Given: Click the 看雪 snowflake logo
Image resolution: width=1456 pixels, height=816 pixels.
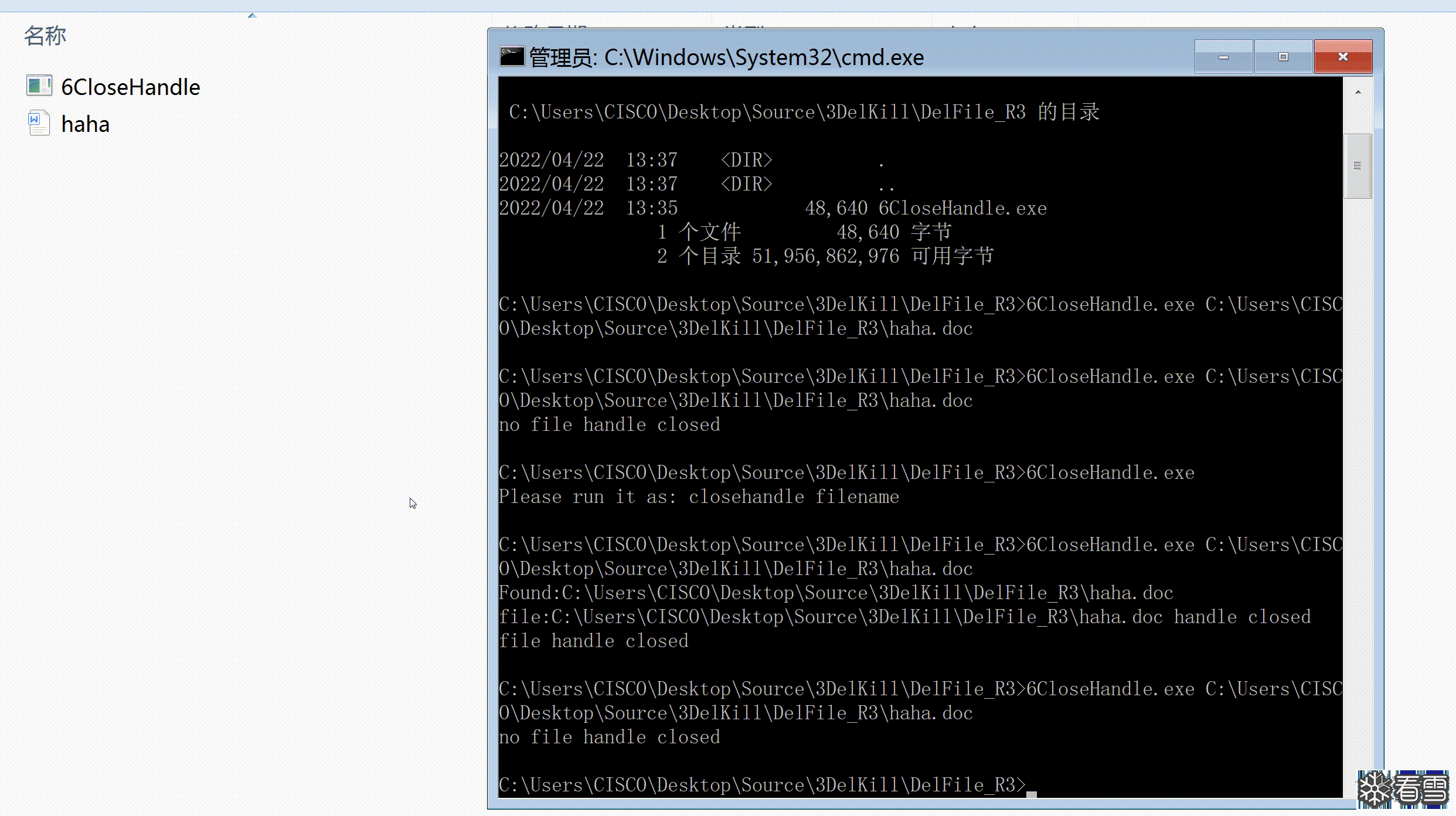Looking at the screenshot, I should pos(1403,790).
